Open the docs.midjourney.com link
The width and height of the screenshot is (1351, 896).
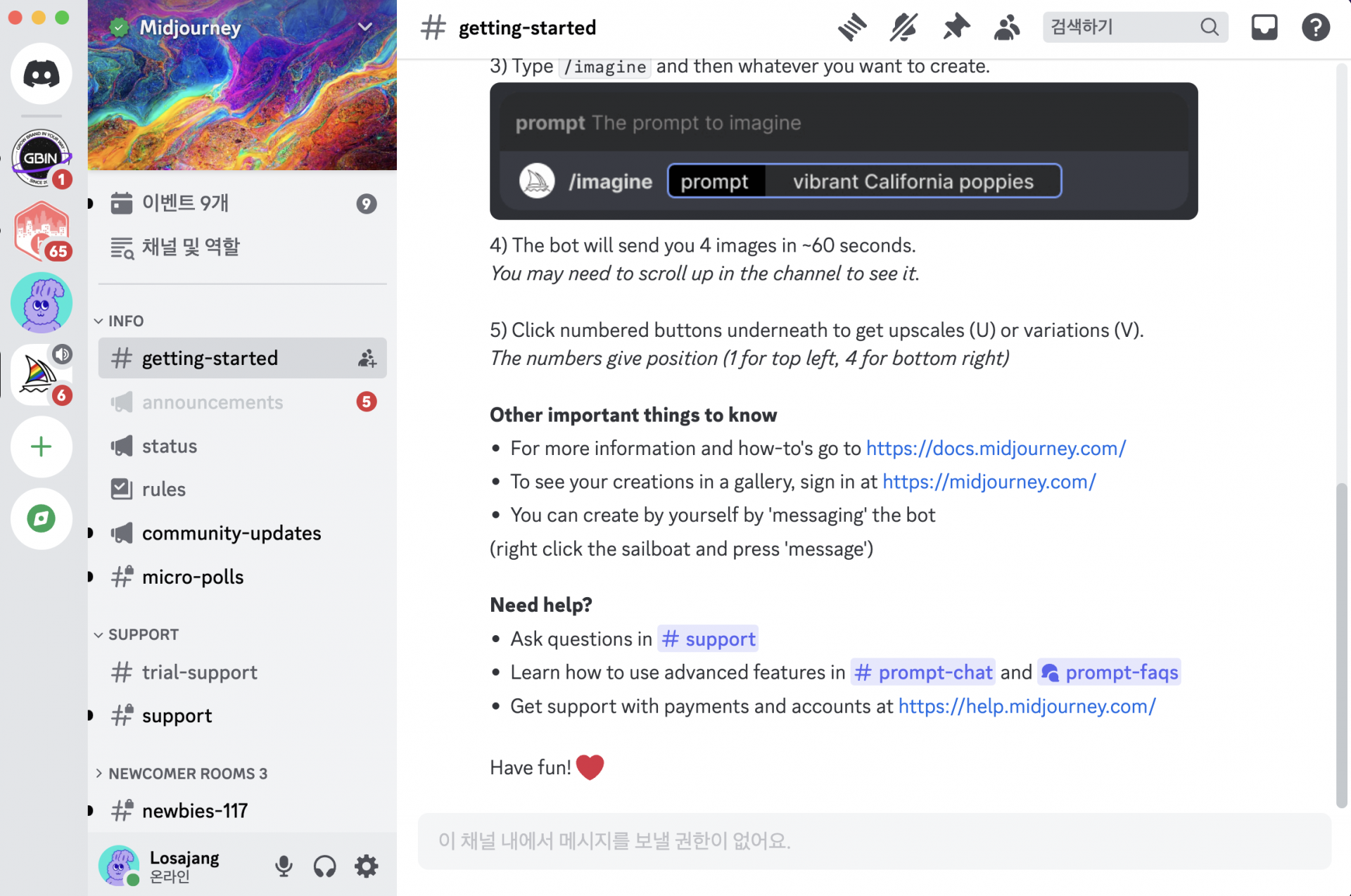[996, 448]
